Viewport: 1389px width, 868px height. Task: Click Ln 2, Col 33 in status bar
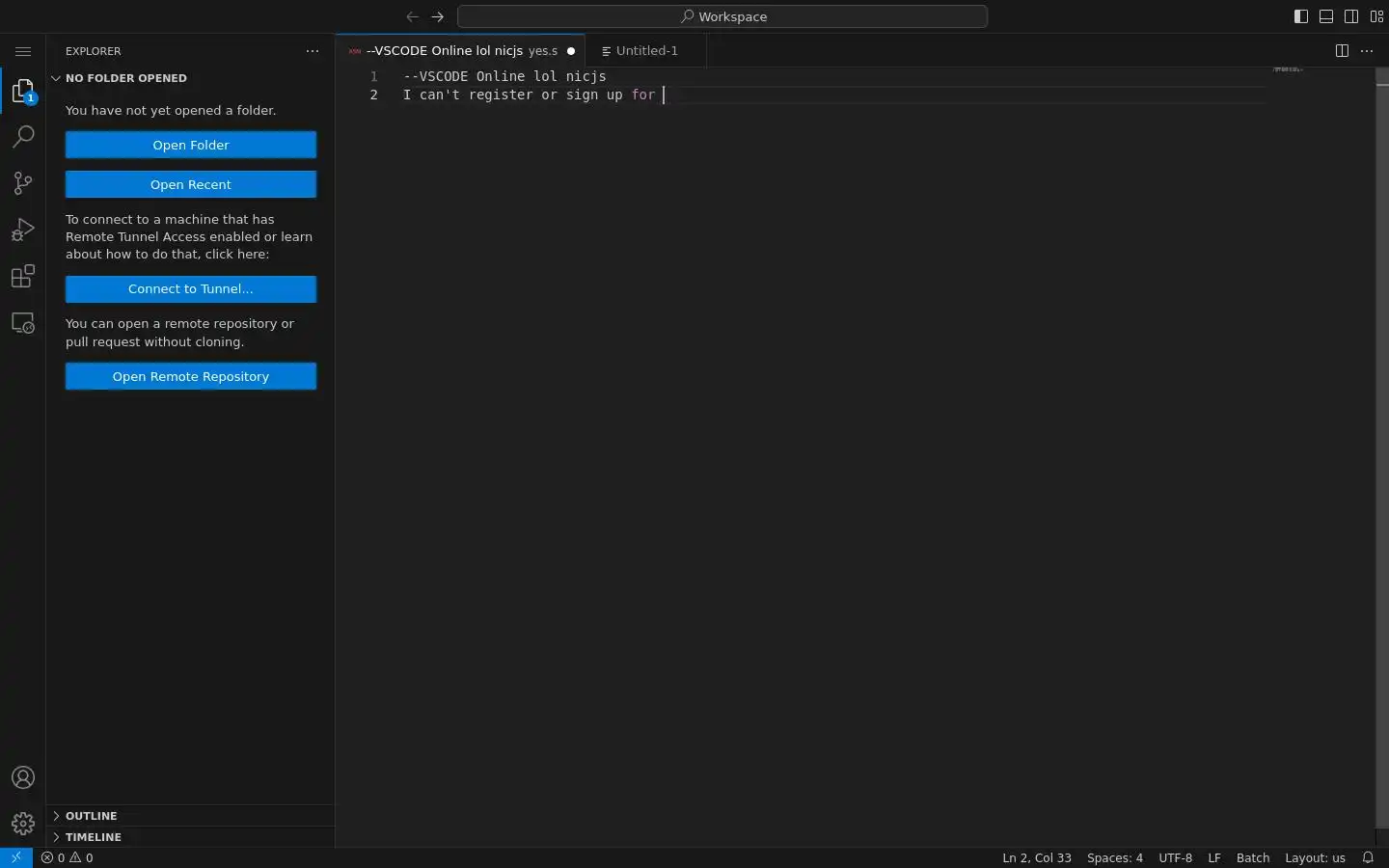point(1037,857)
